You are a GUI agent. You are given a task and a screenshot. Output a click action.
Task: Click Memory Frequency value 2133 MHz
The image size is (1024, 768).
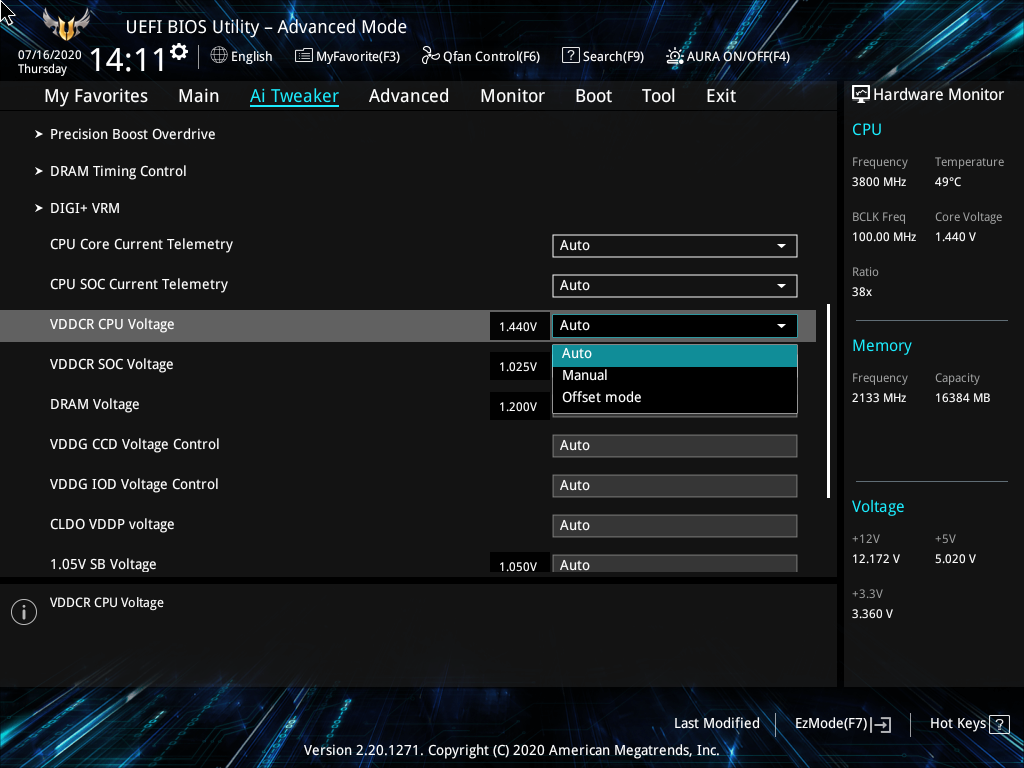878,398
